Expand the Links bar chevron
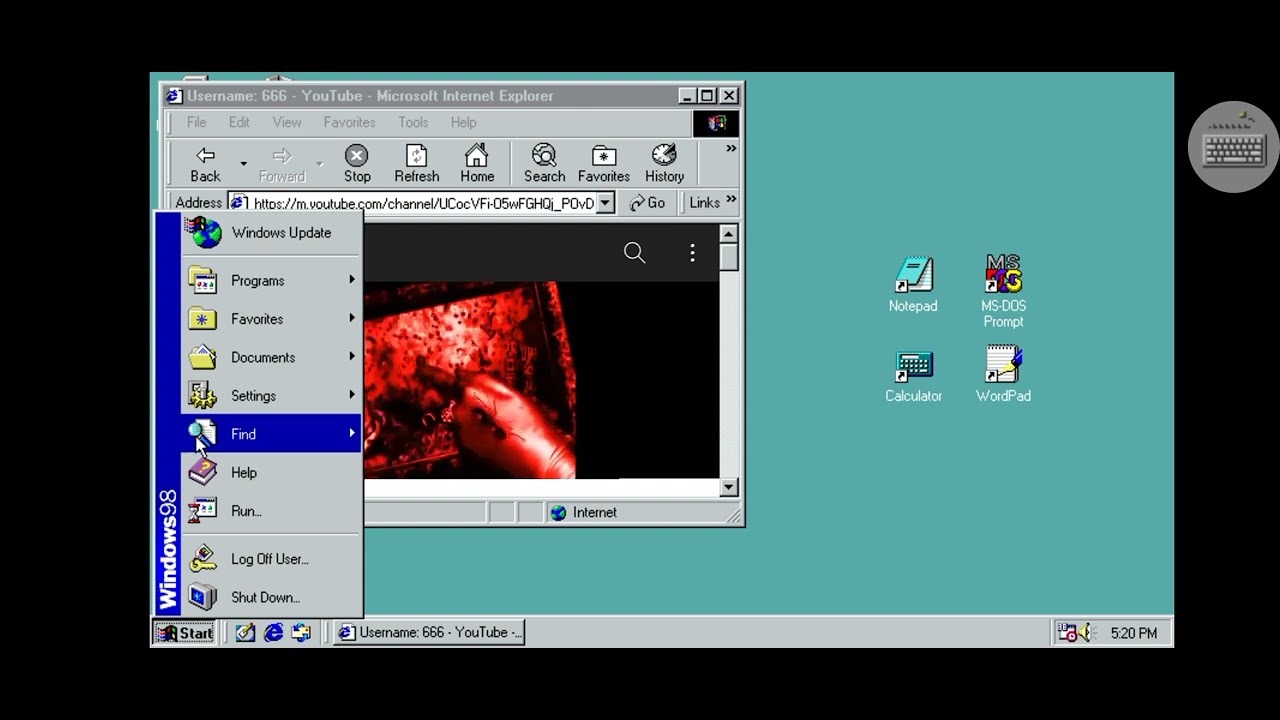 click(x=731, y=201)
